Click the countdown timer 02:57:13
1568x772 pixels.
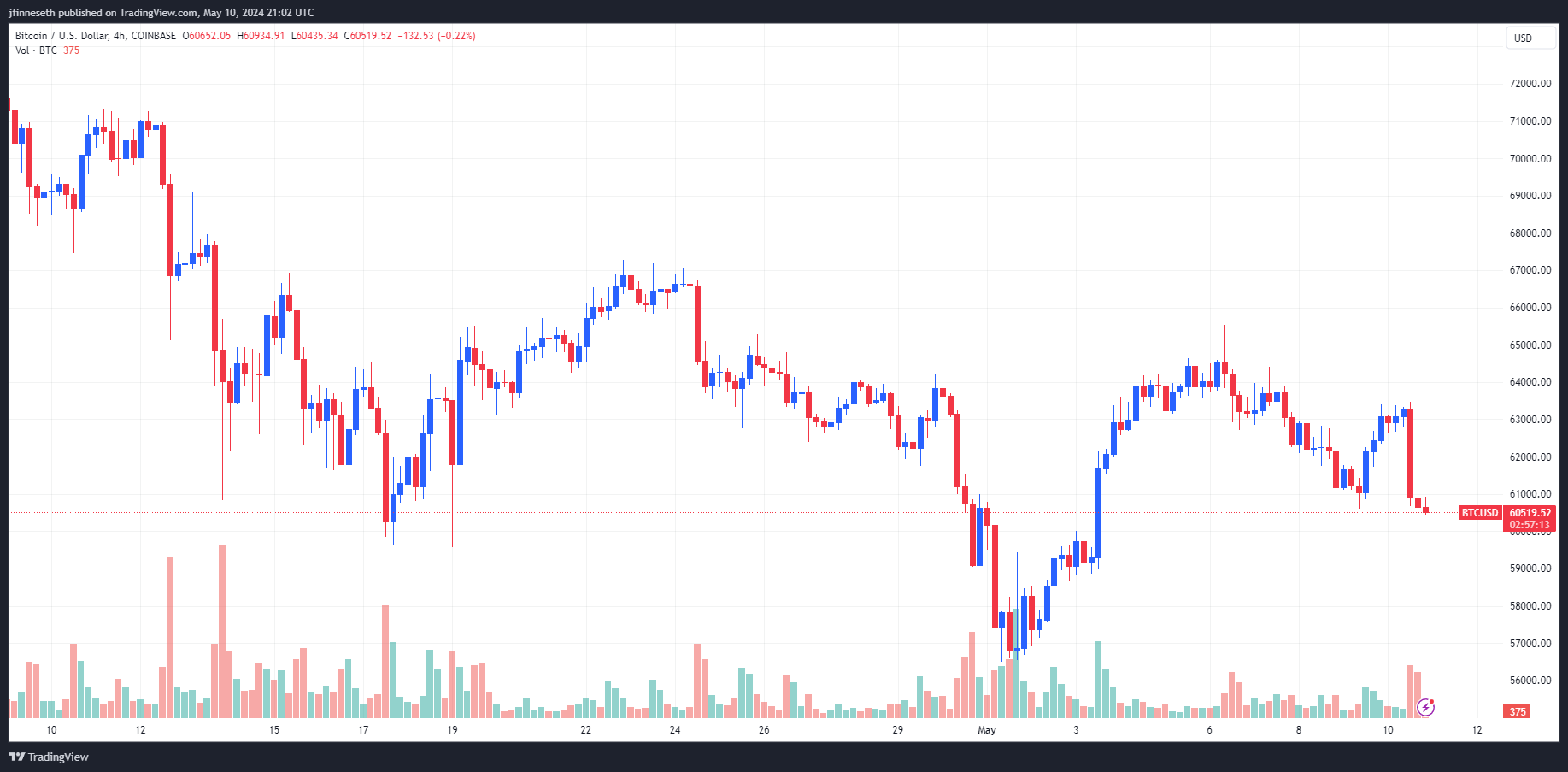click(x=1528, y=522)
